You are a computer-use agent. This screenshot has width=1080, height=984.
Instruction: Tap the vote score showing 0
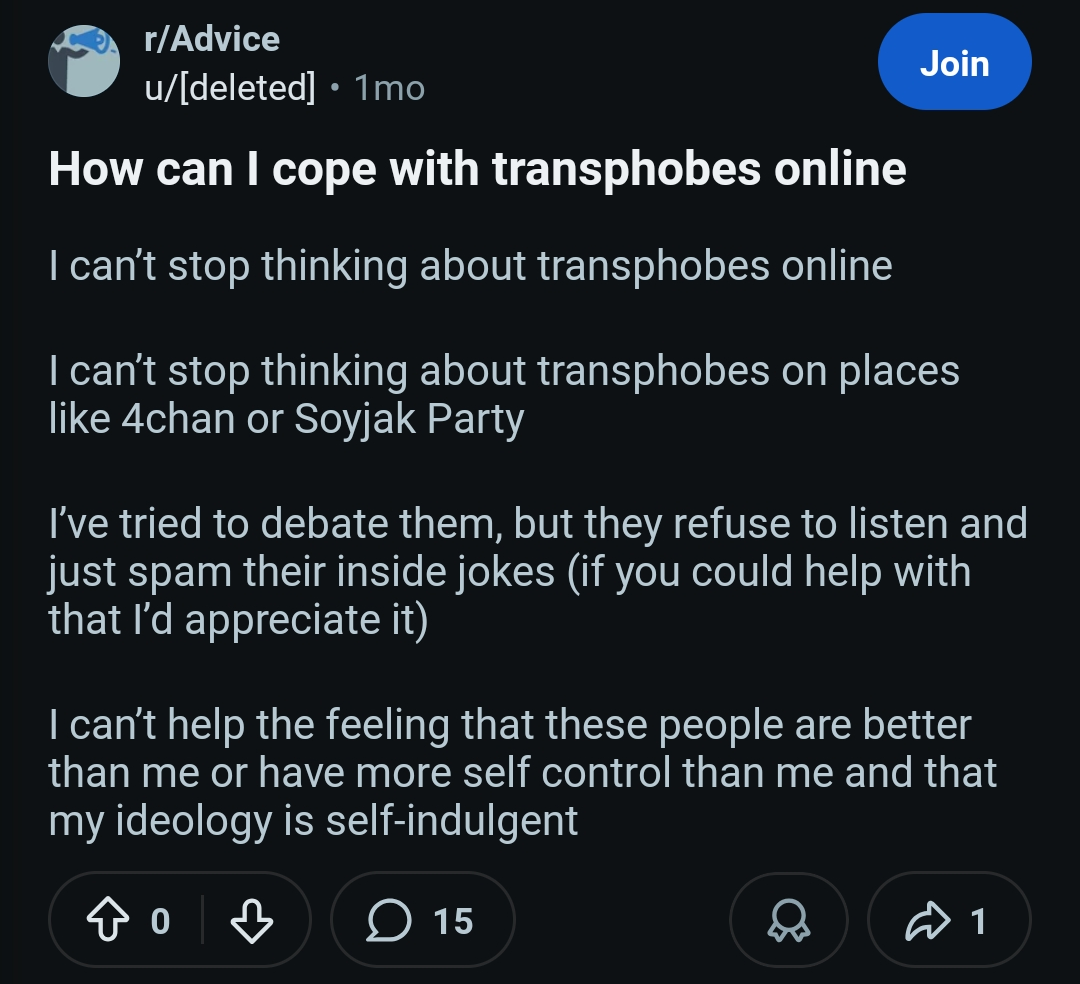click(160, 921)
